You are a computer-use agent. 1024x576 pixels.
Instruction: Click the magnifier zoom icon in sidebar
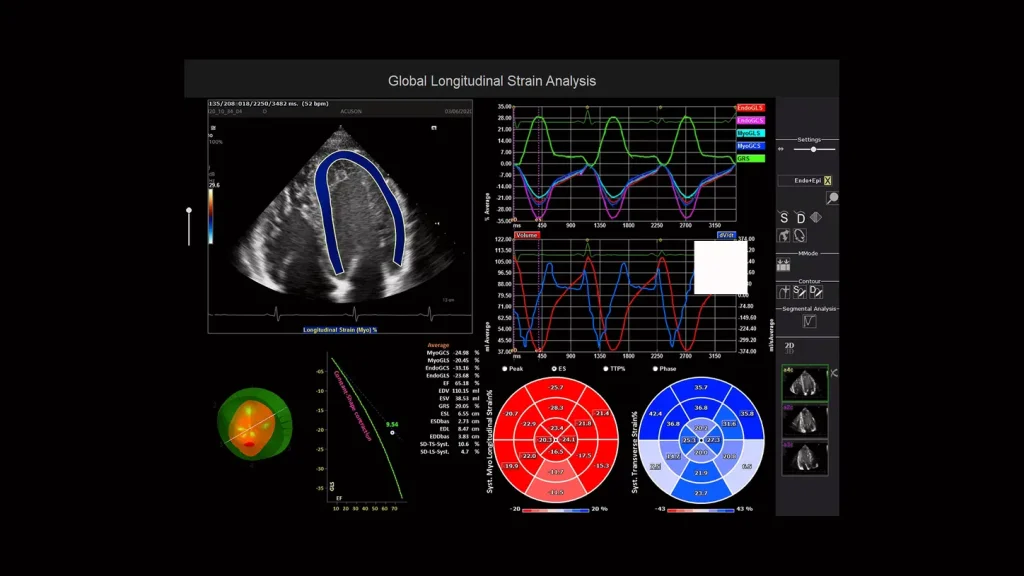pyautogui.click(x=831, y=198)
